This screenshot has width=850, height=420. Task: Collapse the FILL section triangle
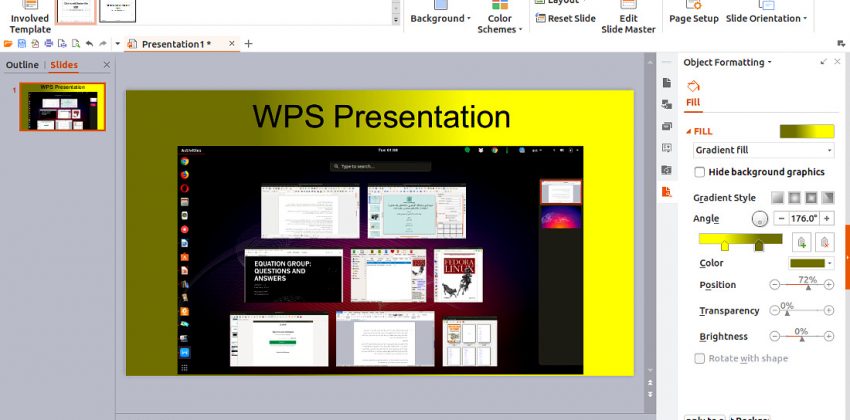(689, 131)
